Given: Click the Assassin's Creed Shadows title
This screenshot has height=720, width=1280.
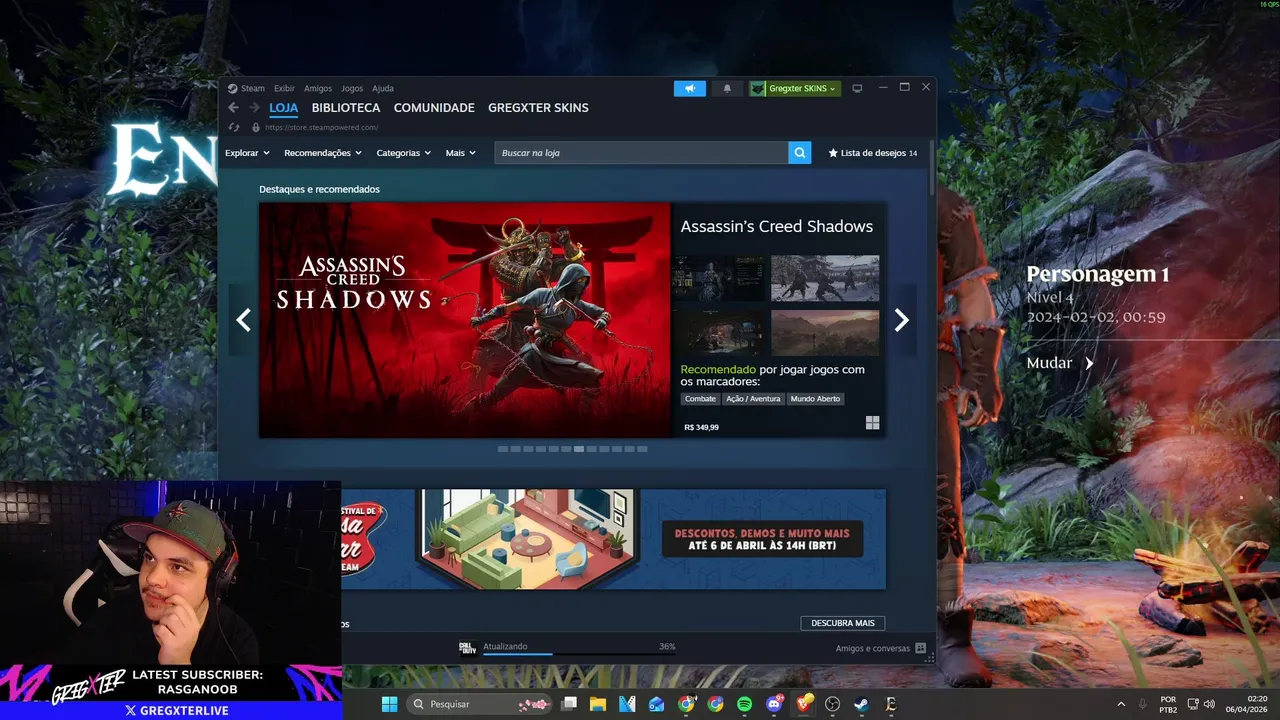Looking at the screenshot, I should tap(777, 227).
